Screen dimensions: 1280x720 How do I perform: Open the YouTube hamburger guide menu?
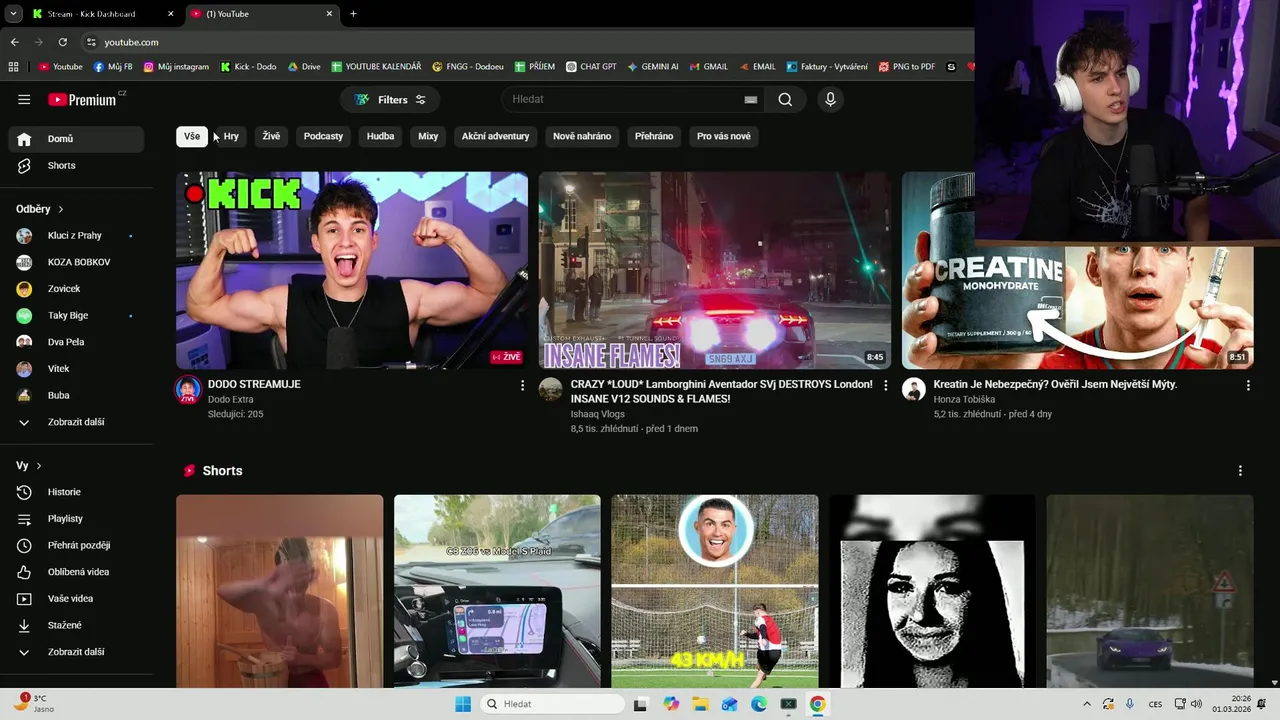(x=24, y=99)
